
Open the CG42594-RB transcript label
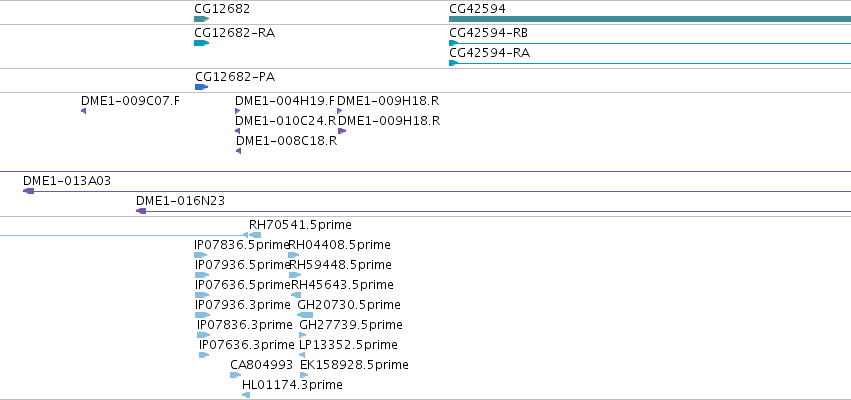(x=488, y=33)
